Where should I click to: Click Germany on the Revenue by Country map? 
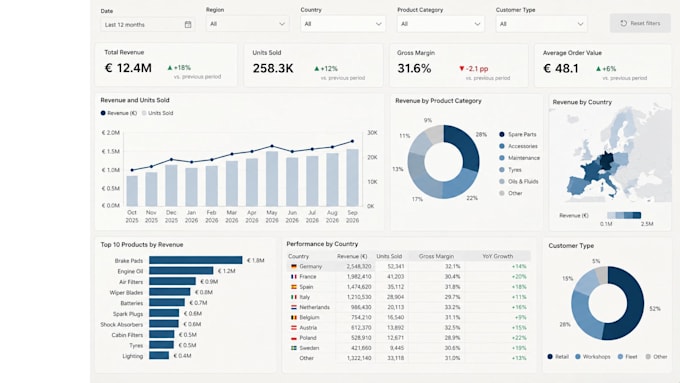pos(607,160)
